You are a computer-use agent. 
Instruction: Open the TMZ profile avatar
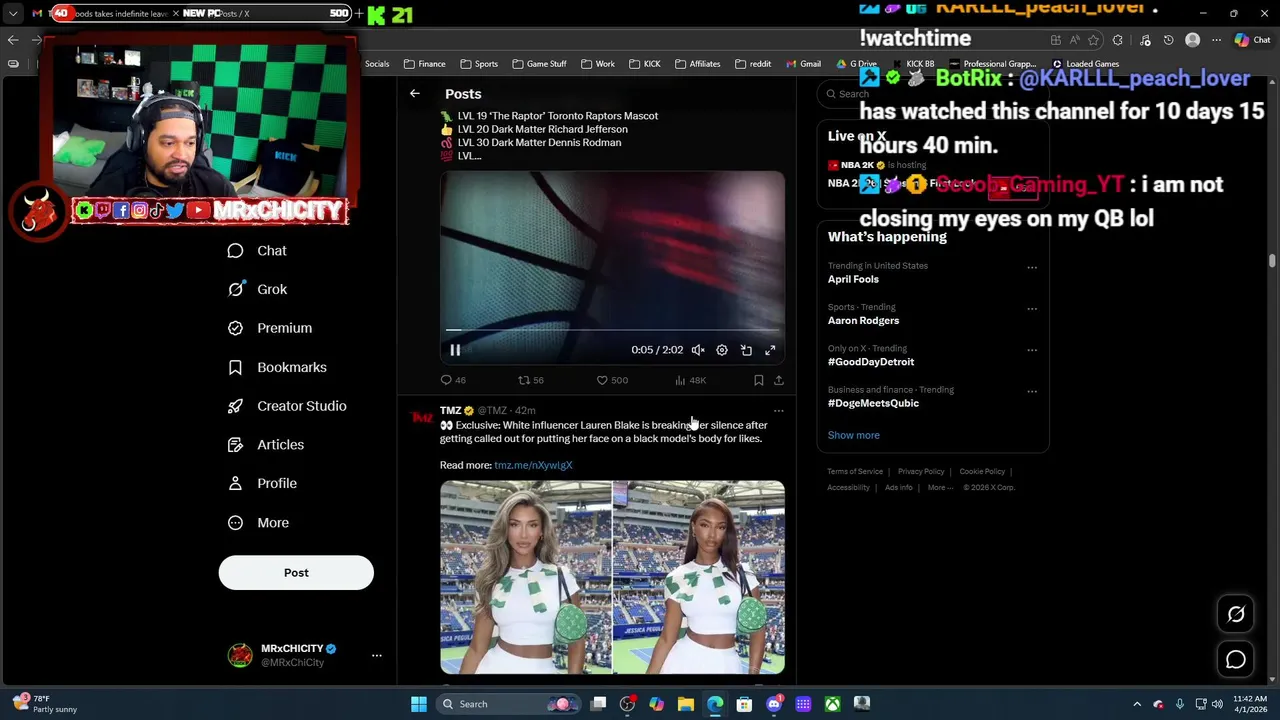422,418
